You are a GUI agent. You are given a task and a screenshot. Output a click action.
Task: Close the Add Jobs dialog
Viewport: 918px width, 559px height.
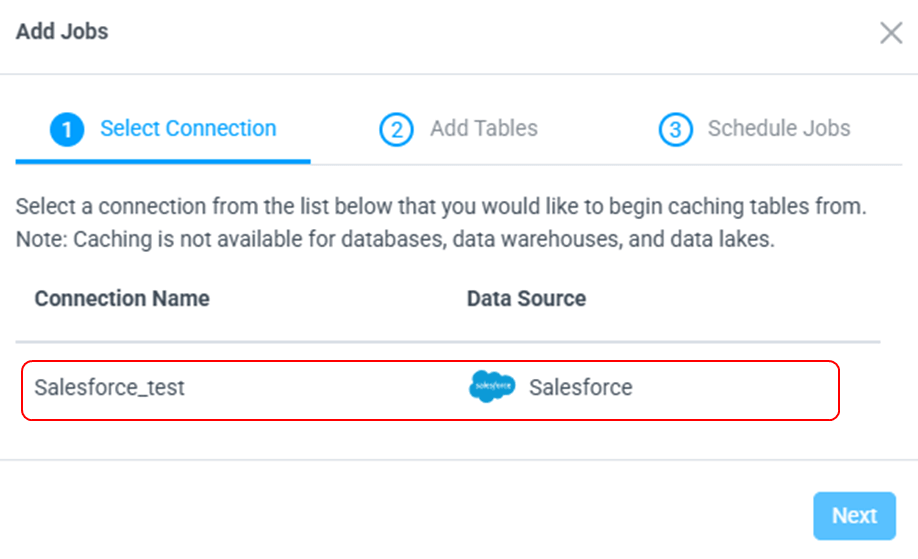click(x=890, y=33)
